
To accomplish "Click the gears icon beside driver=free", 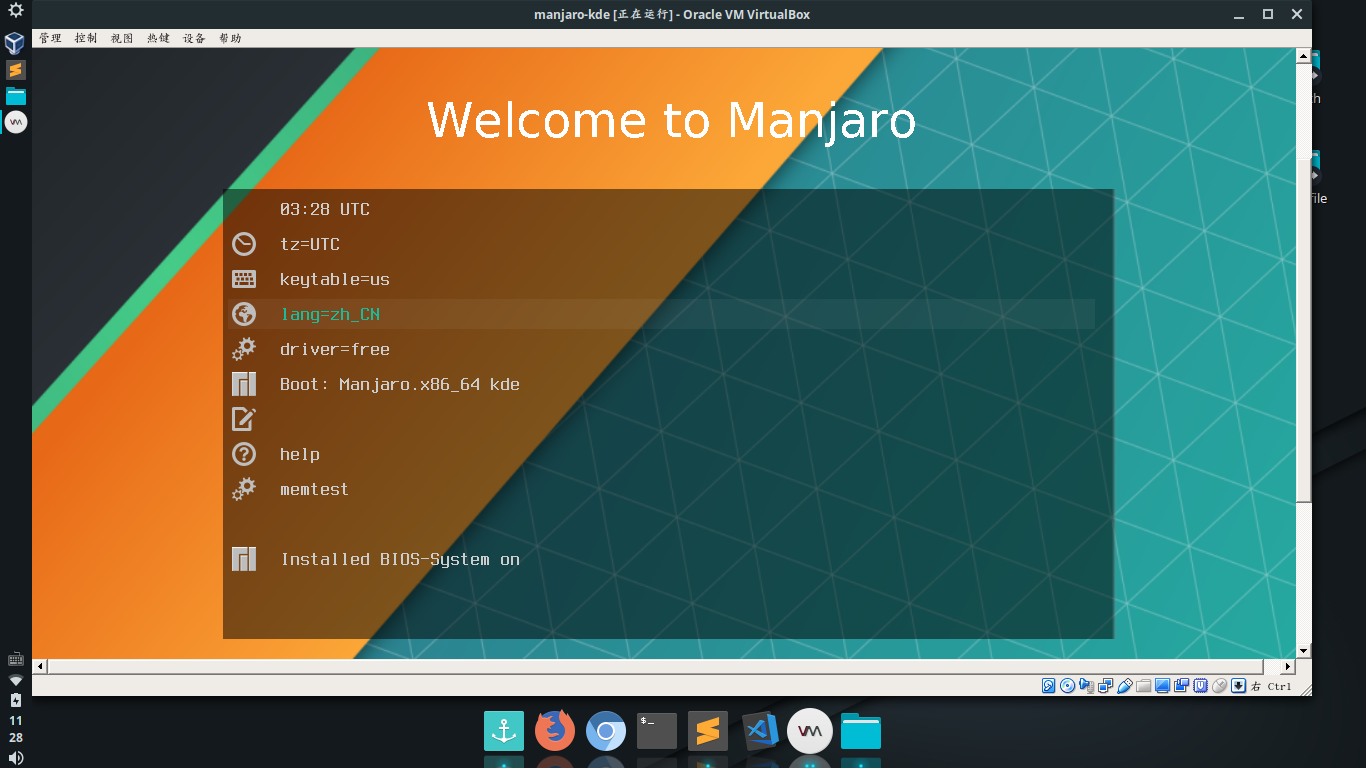I will [x=244, y=349].
